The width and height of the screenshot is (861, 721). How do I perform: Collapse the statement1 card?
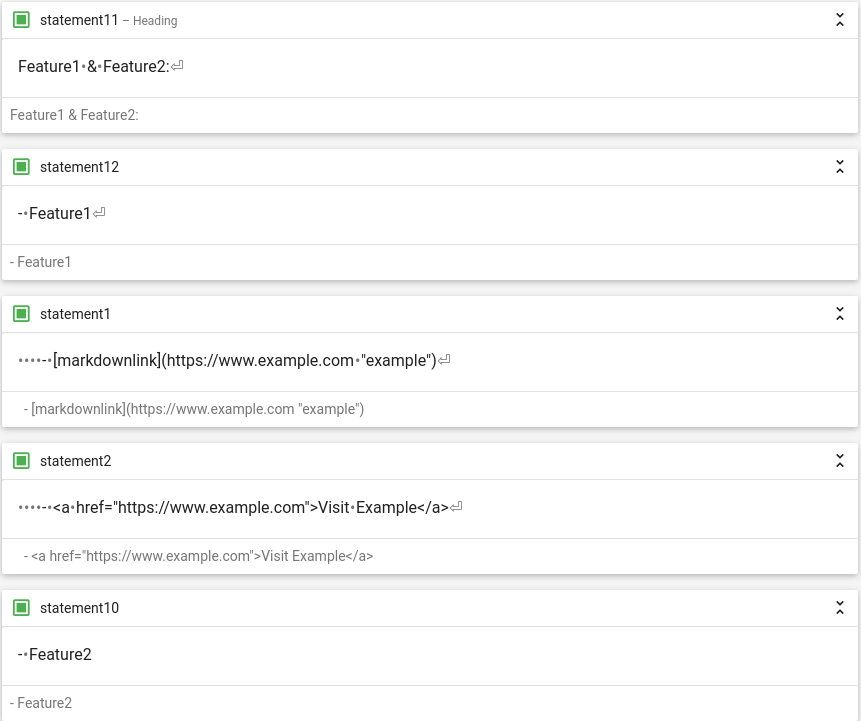click(x=840, y=314)
